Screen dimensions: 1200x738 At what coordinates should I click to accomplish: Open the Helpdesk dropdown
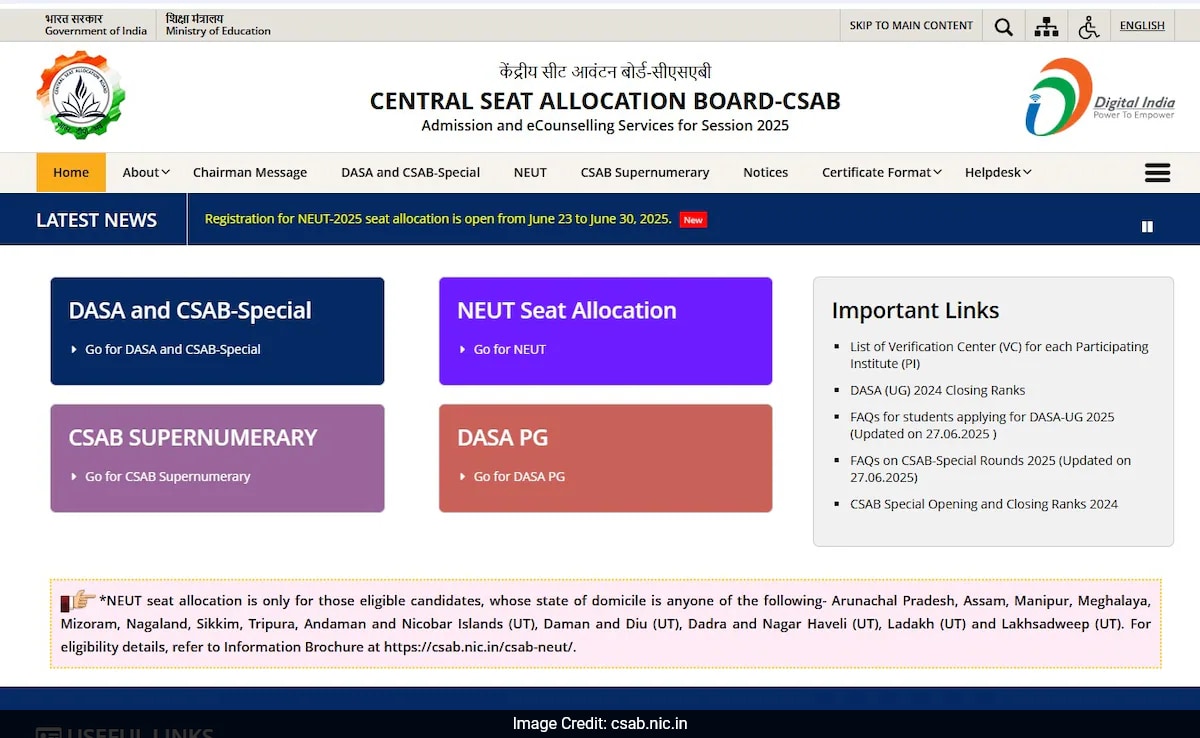(996, 172)
